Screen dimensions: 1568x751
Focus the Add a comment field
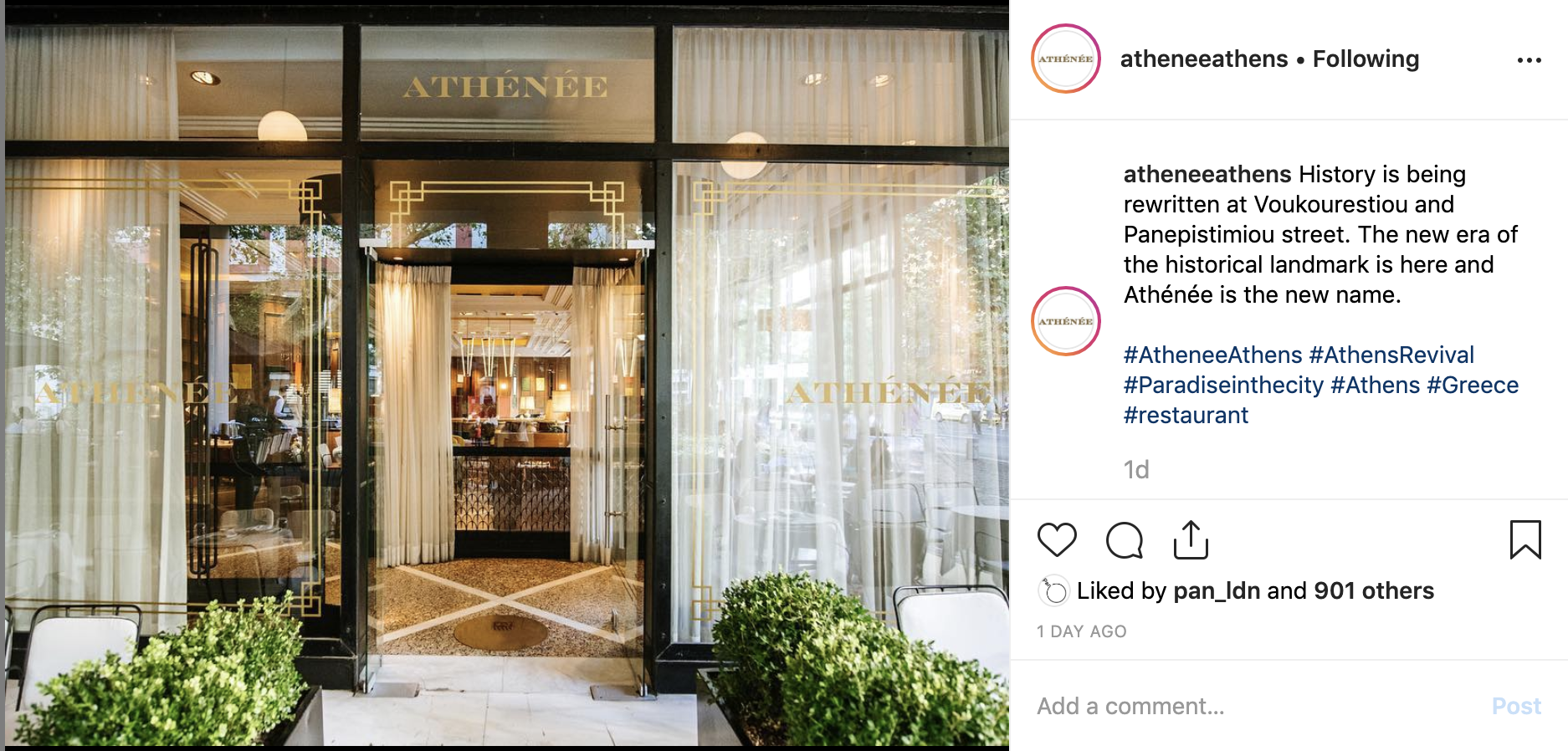point(1255,707)
